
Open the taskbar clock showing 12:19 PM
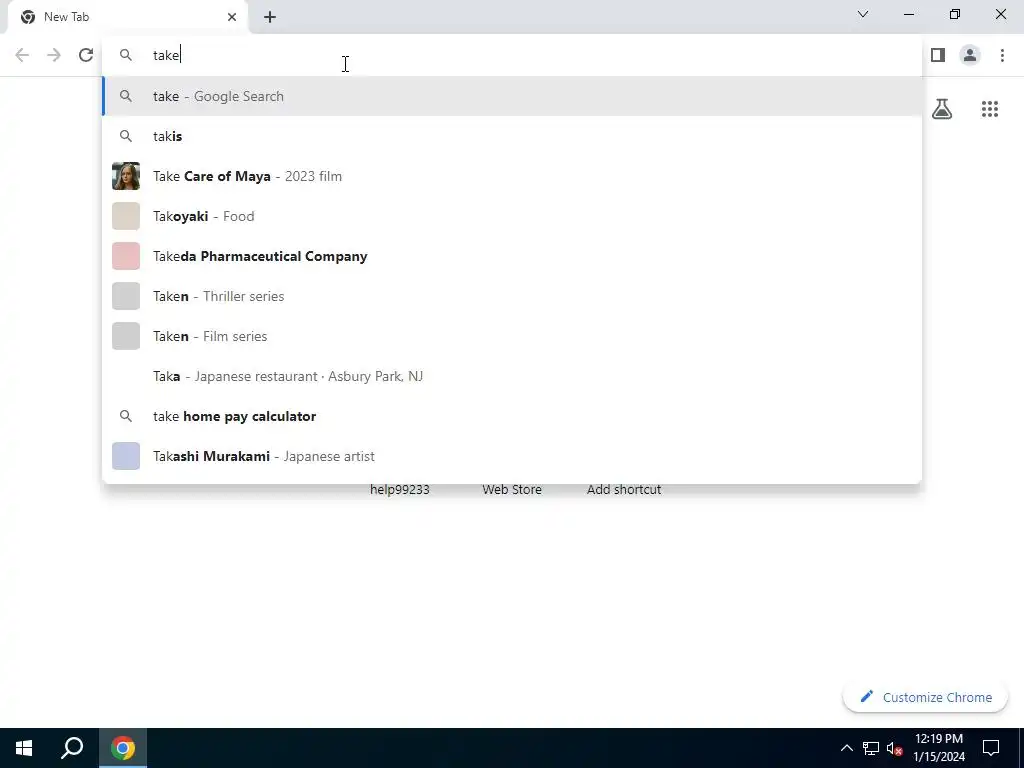pyautogui.click(x=939, y=748)
